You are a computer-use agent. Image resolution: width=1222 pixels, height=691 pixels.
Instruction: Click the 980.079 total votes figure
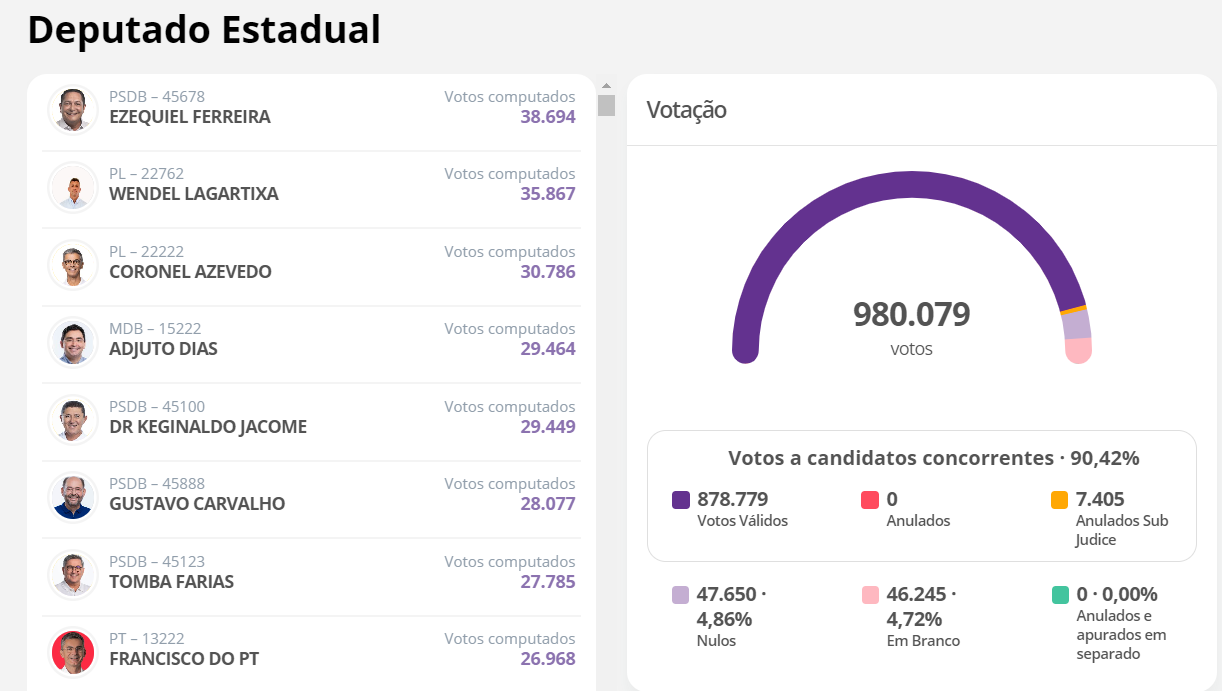911,315
